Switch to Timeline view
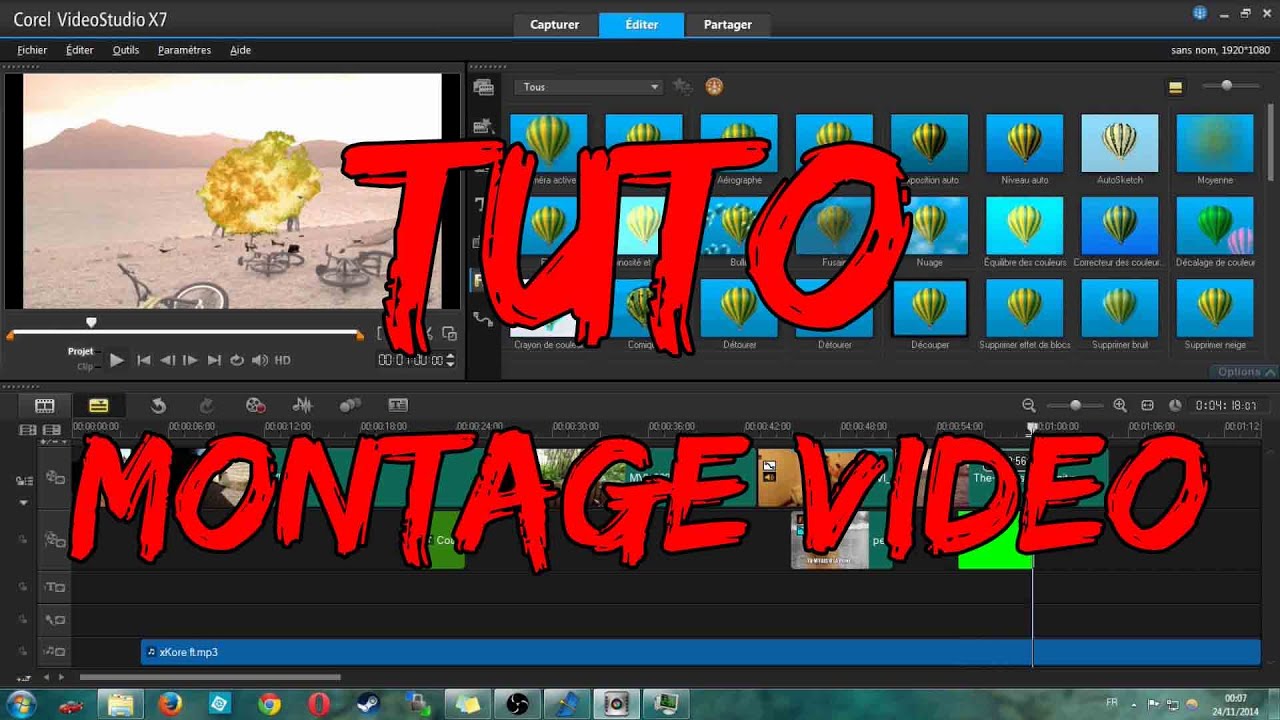Screen dimensions: 1280x720 coord(98,405)
